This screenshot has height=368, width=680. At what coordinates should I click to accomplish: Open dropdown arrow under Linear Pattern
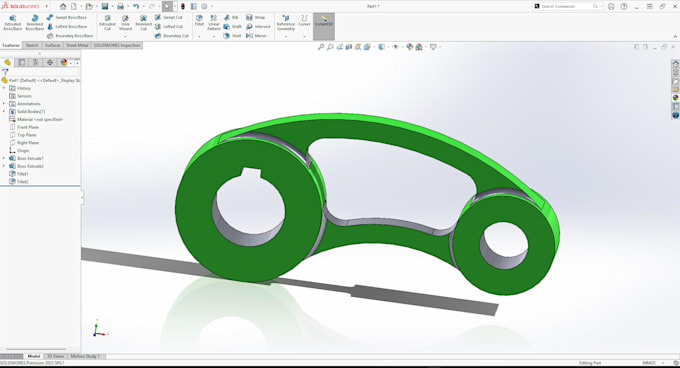pos(214,36)
